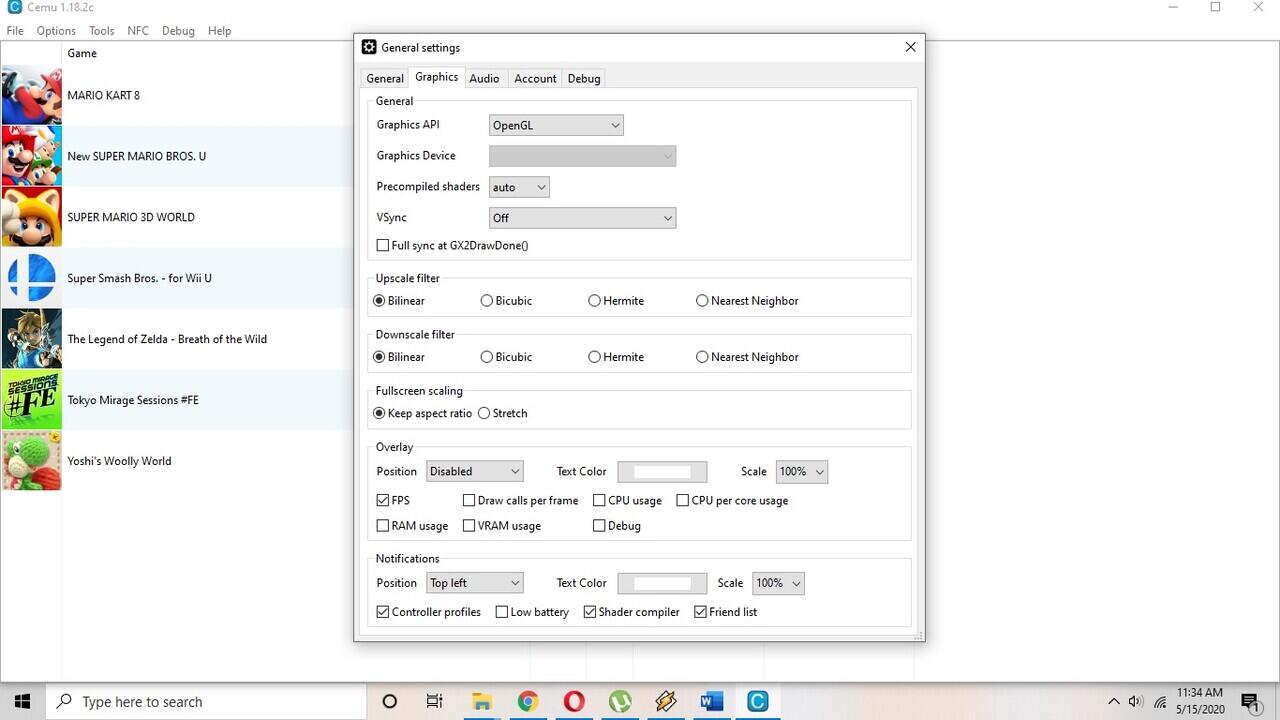Click the General settings gear icon
This screenshot has height=720, width=1280.
(x=369, y=47)
